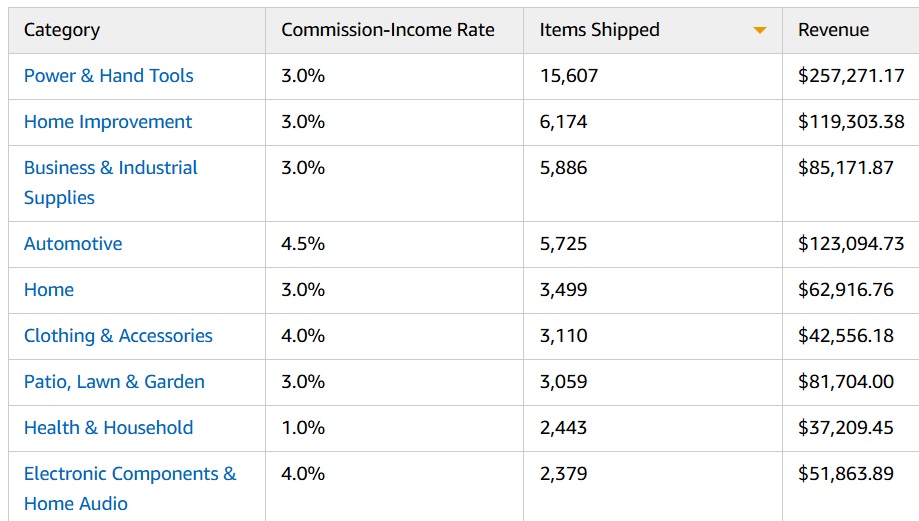Sort by Commission-Income Rate column header
The height and width of the screenshot is (521, 919).
tap(388, 30)
